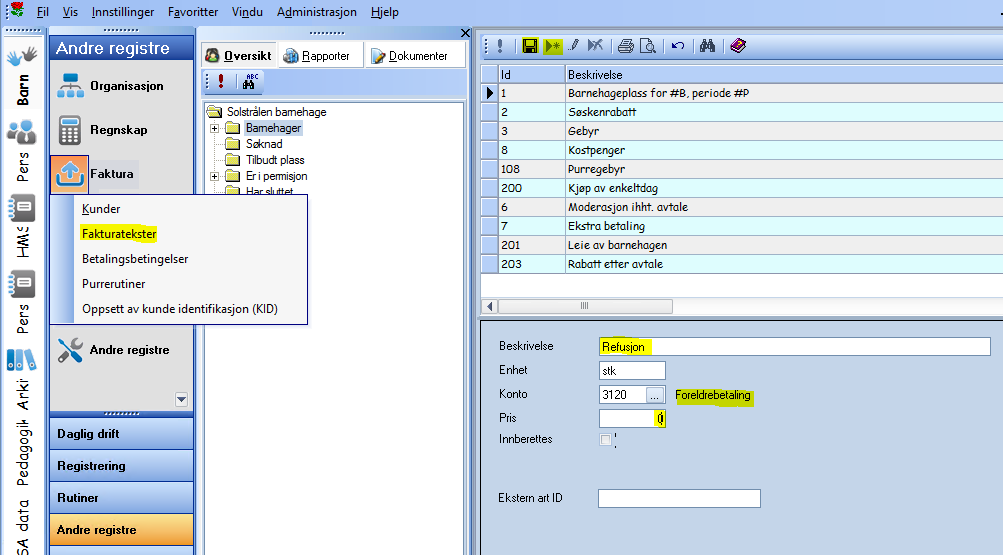This screenshot has width=1003, height=555.
Task: Select the HMS document sidebar icon
Action: click(x=22, y=209)
